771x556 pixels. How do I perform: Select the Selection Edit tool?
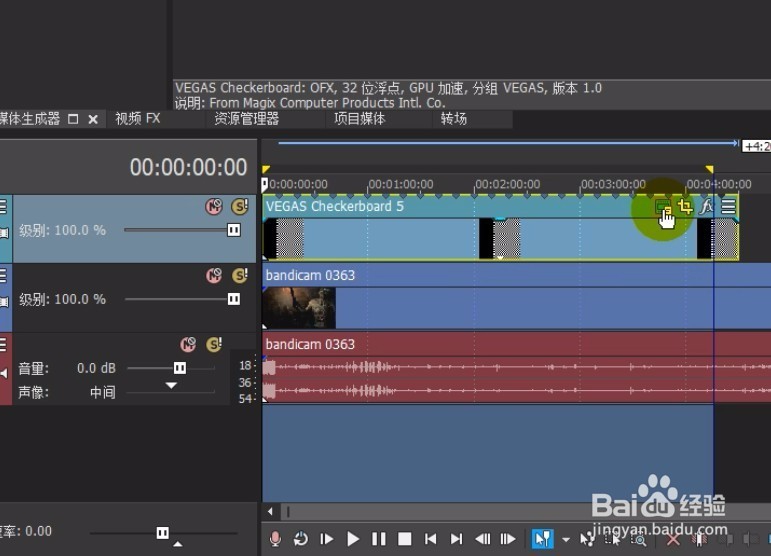click(x=612, y=539)
